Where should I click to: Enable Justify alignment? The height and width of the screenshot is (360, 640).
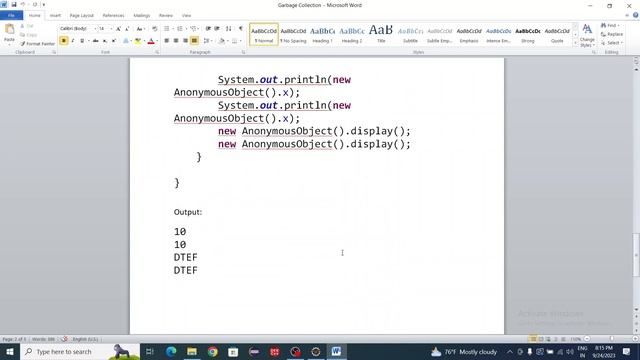pyautogui.click(x=194, y=41)
